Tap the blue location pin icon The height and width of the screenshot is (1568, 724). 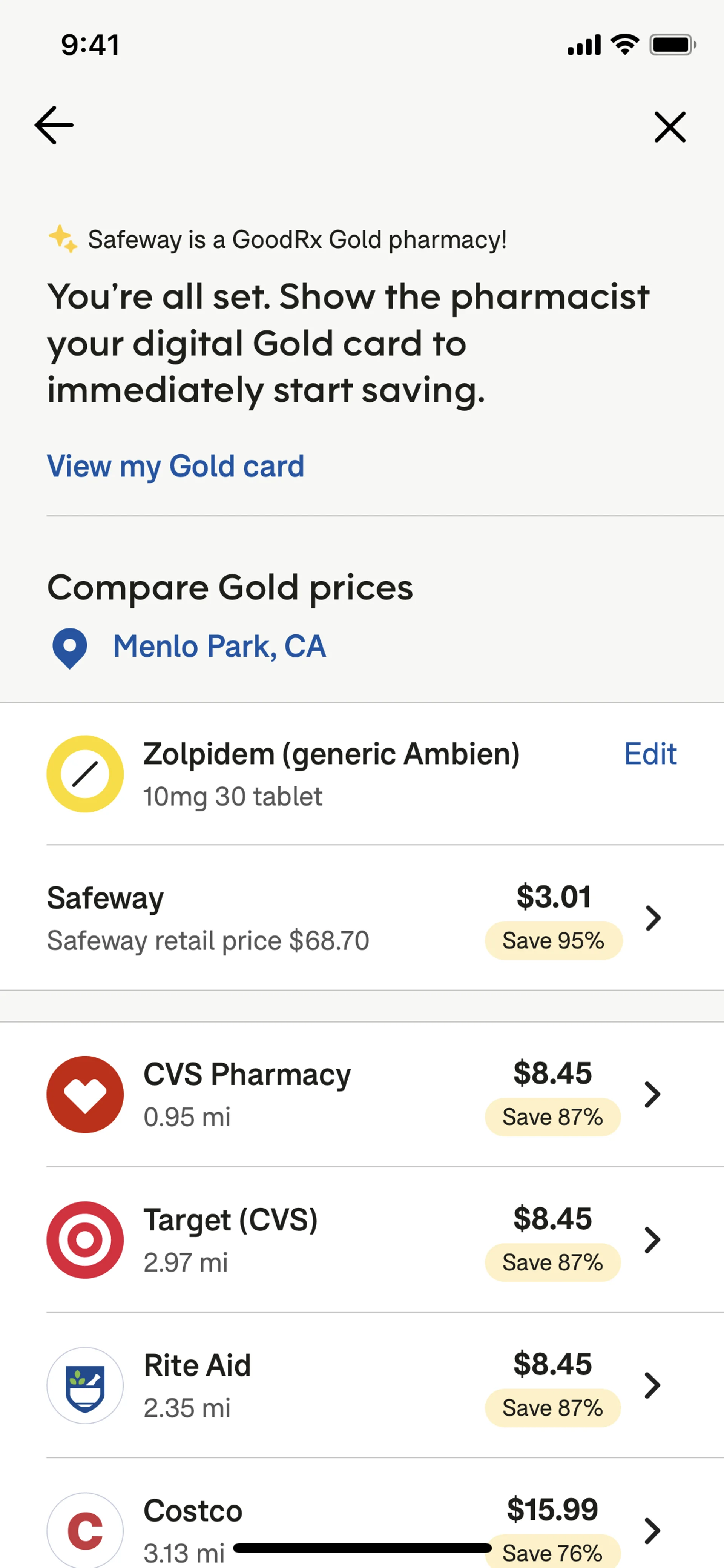tap(70, 648)
